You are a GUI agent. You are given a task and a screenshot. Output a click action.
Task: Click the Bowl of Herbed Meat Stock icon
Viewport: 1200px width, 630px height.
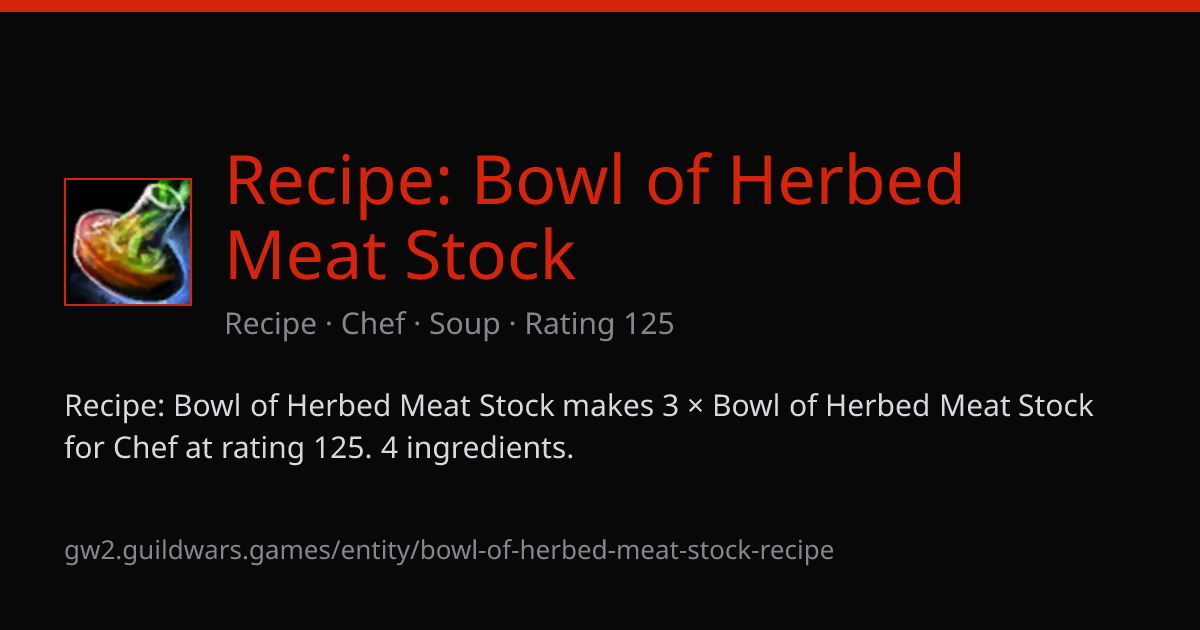[x=128, y=242]
